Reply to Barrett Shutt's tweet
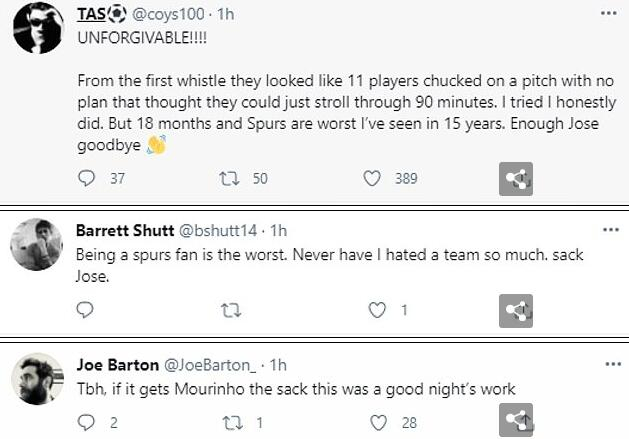This screenshot has height=439, width=629. 86,310
